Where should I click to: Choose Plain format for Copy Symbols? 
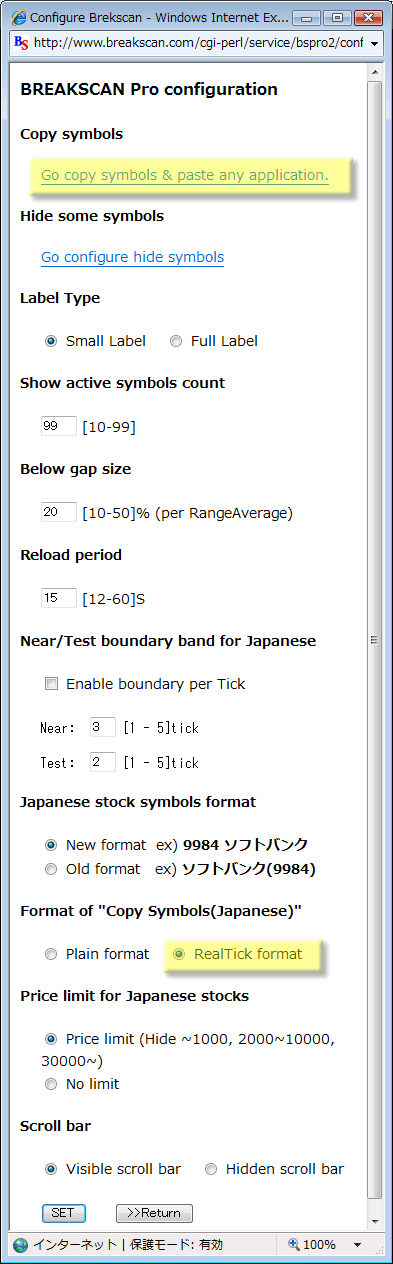click(x=51, y=954)
